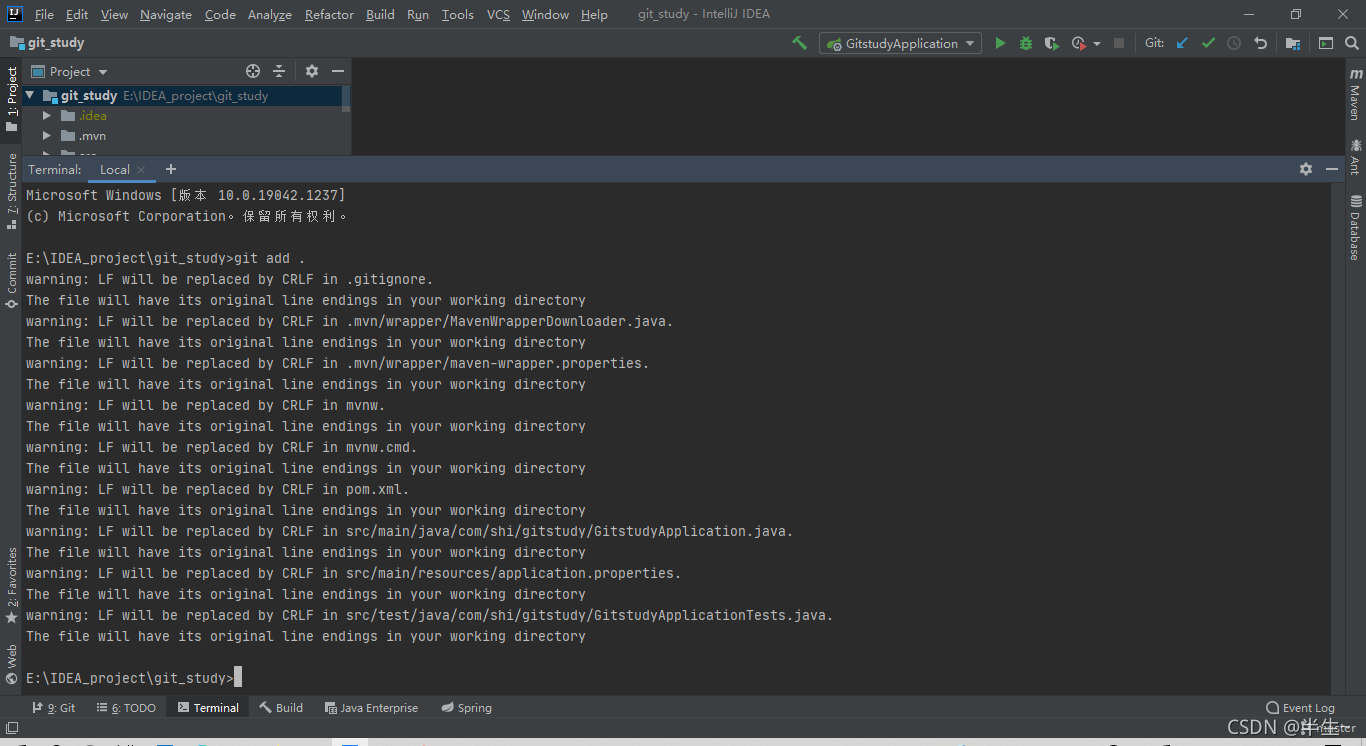
Task: Open the File menu
Action: (x=44, y=14)
